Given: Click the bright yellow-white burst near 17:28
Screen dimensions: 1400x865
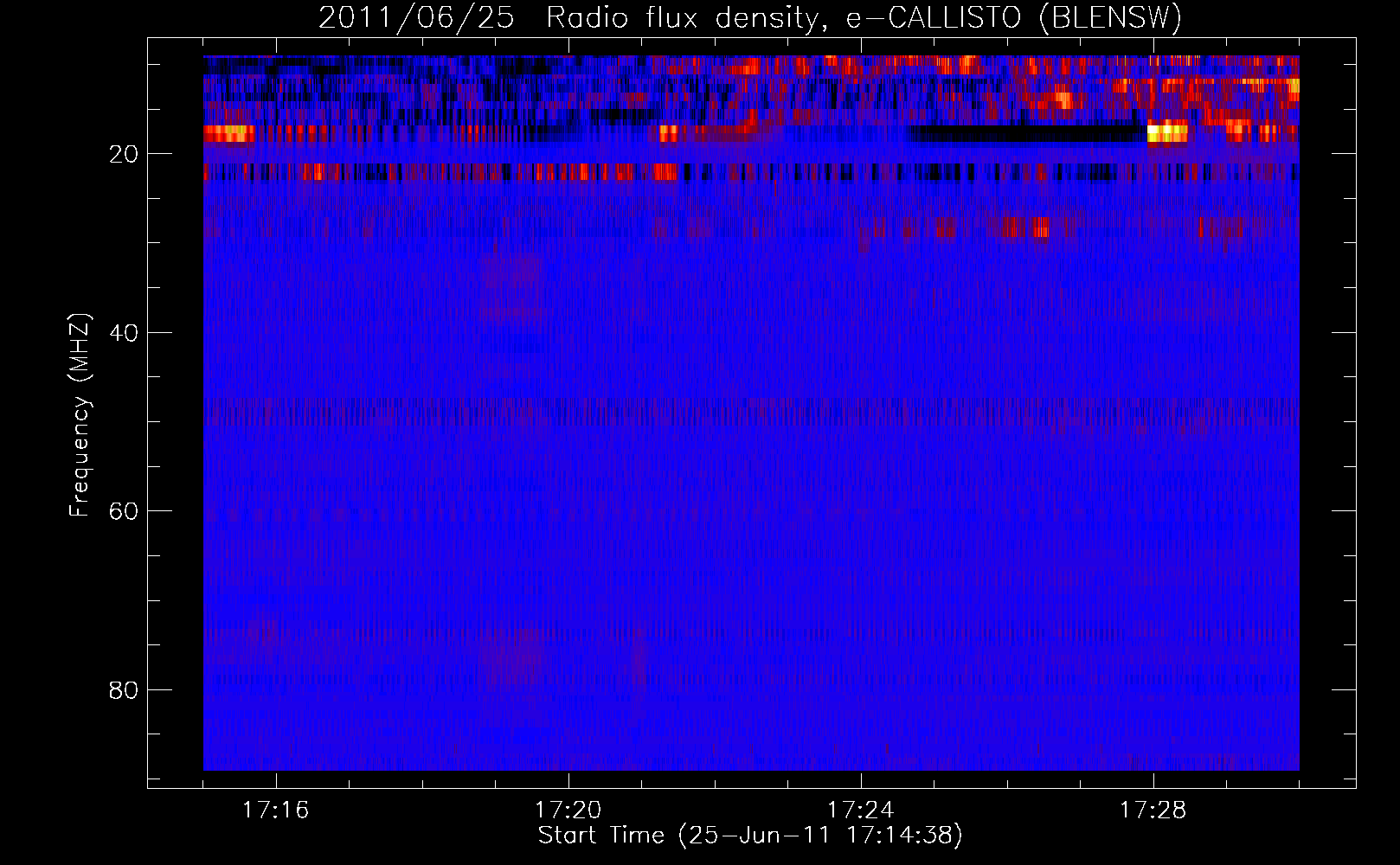Looking at the screenshot, I should pos(1167,133).
